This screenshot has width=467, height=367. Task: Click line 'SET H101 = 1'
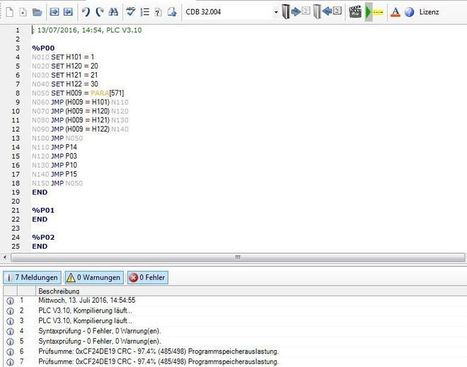(63, 57)
